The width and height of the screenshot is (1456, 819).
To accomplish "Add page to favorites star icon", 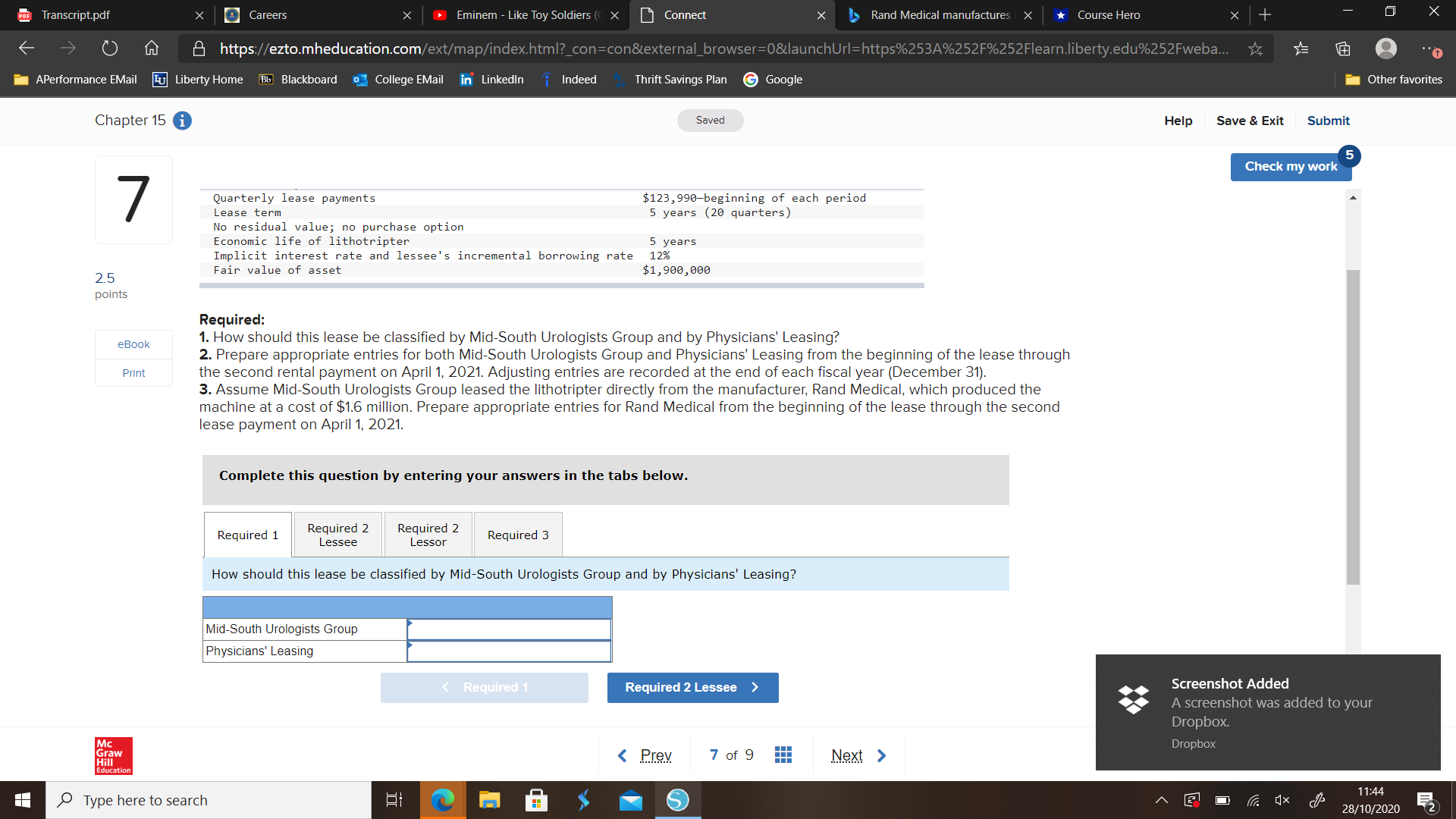I will click(x=1256, y=49).
